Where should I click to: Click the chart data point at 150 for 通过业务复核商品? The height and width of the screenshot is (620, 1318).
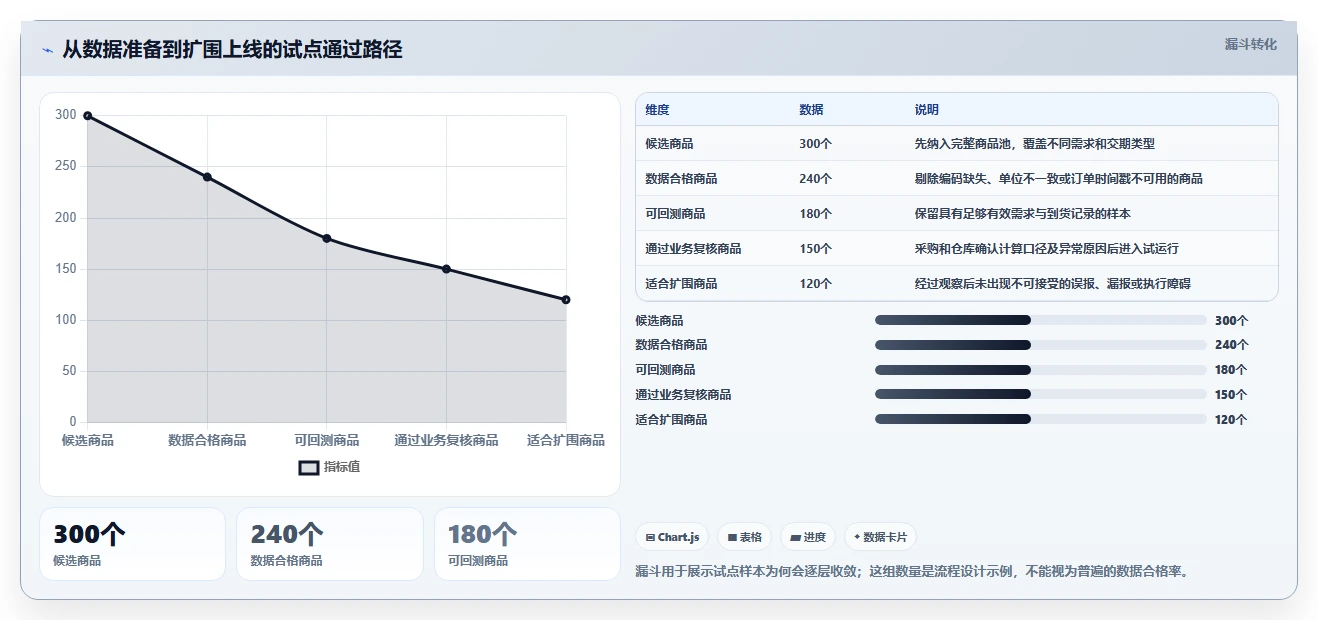click(446, 269)
